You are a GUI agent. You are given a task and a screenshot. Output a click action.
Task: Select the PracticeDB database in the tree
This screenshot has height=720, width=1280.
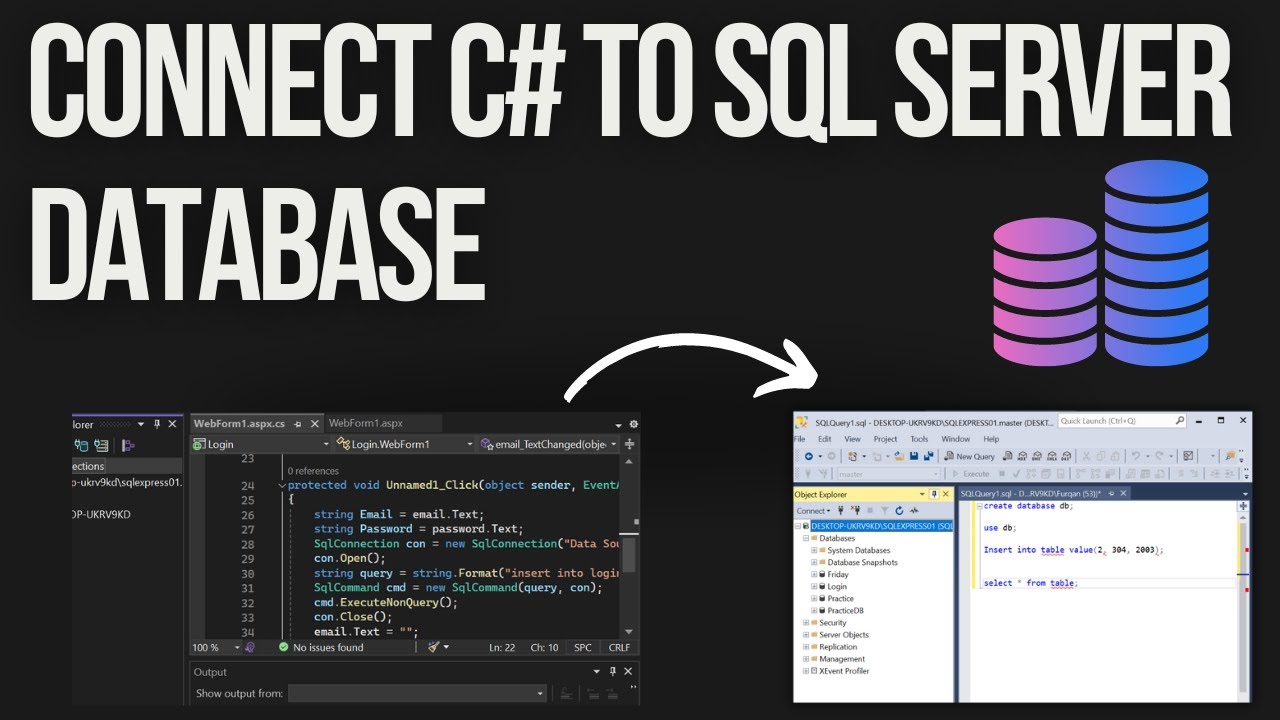coord(845,611)
